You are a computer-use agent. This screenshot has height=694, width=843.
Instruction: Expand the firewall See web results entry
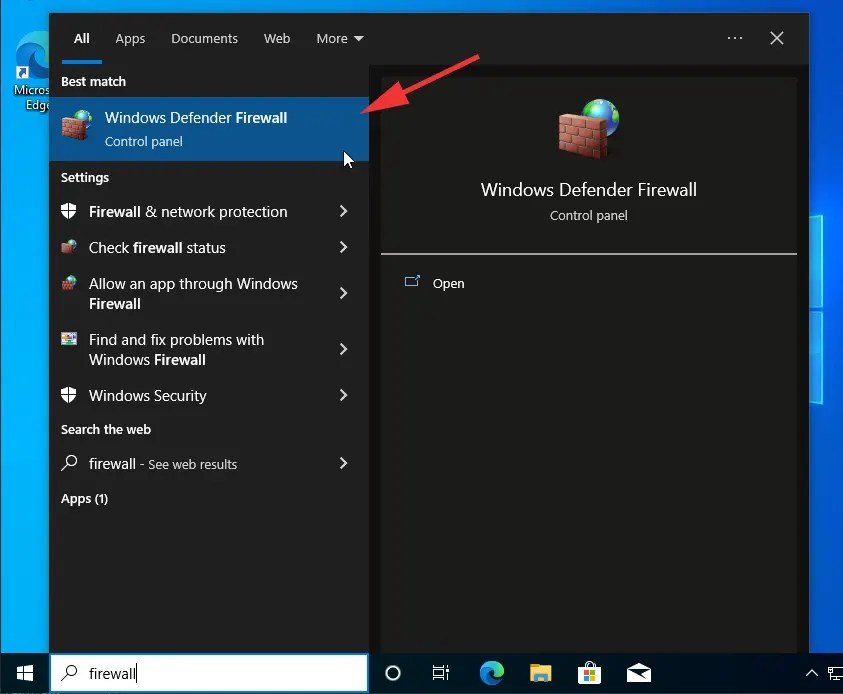(343, 463)
